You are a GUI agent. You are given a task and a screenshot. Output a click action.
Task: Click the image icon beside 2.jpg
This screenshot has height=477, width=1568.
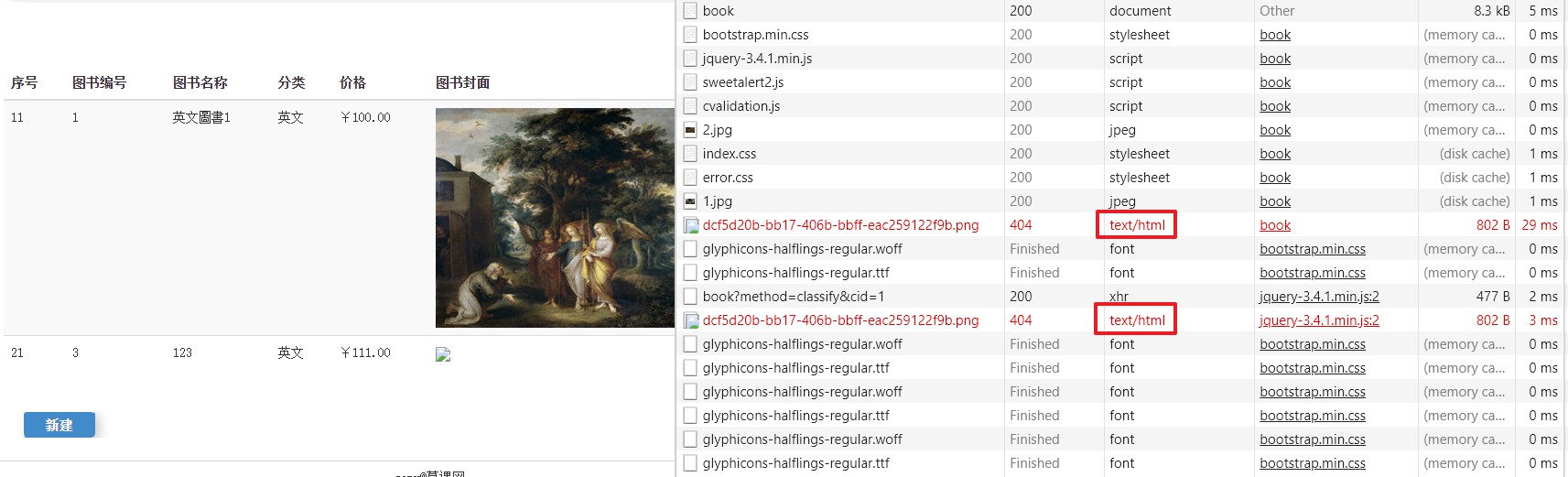690,130
